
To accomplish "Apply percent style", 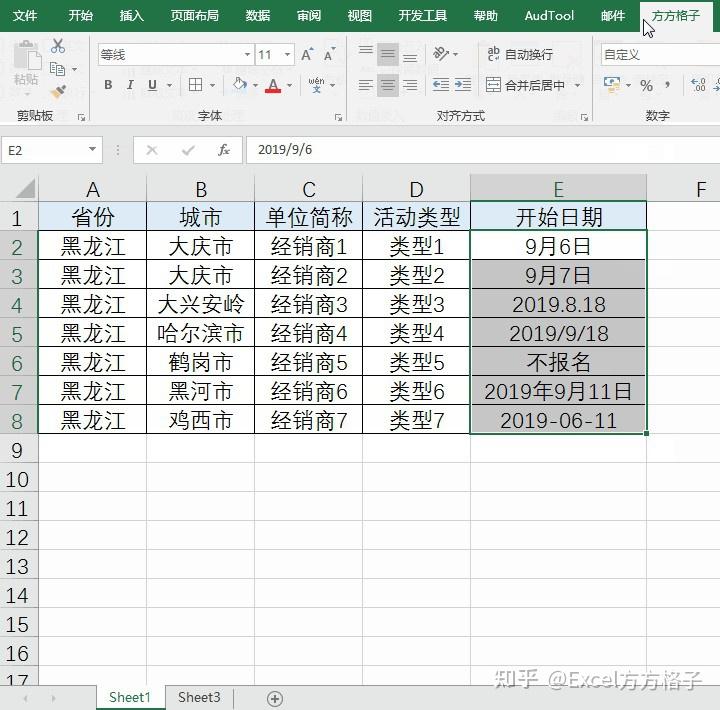I will click(x=647, y=85).
